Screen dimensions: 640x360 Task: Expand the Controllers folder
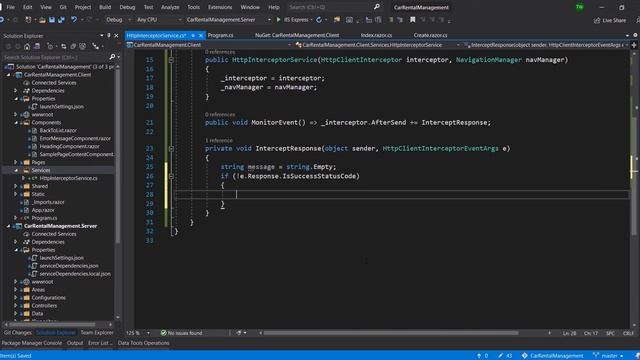[x=16, y=306]
